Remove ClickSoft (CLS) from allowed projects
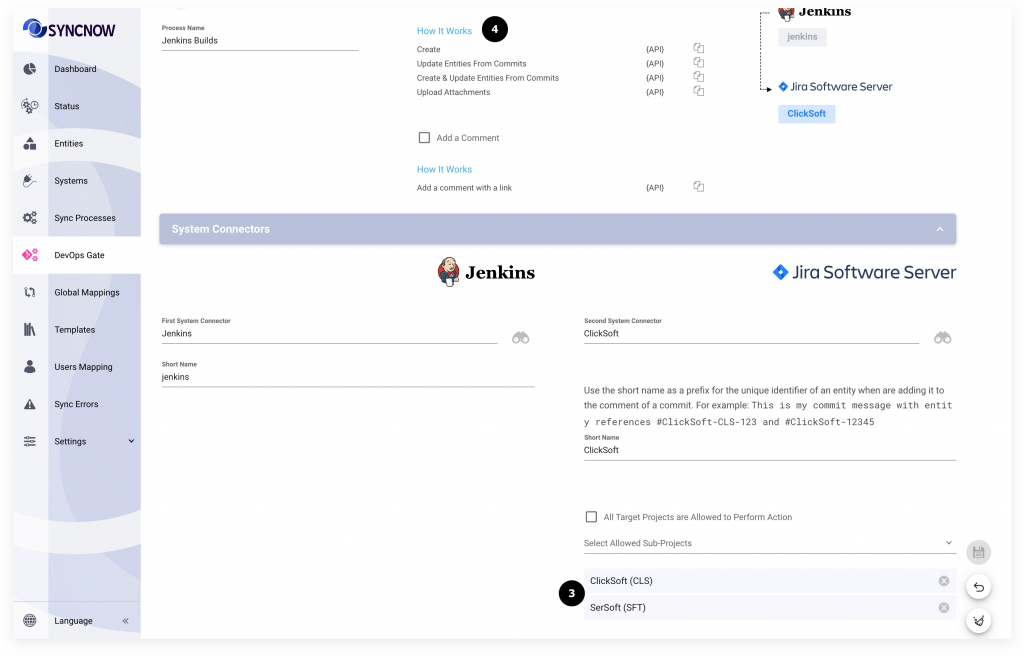The height and width of the screenshot is (656, 1024). (x=944, y=581)
